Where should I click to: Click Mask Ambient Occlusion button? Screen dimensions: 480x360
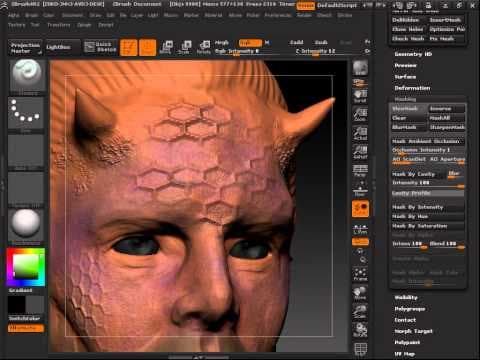point(428,141)
